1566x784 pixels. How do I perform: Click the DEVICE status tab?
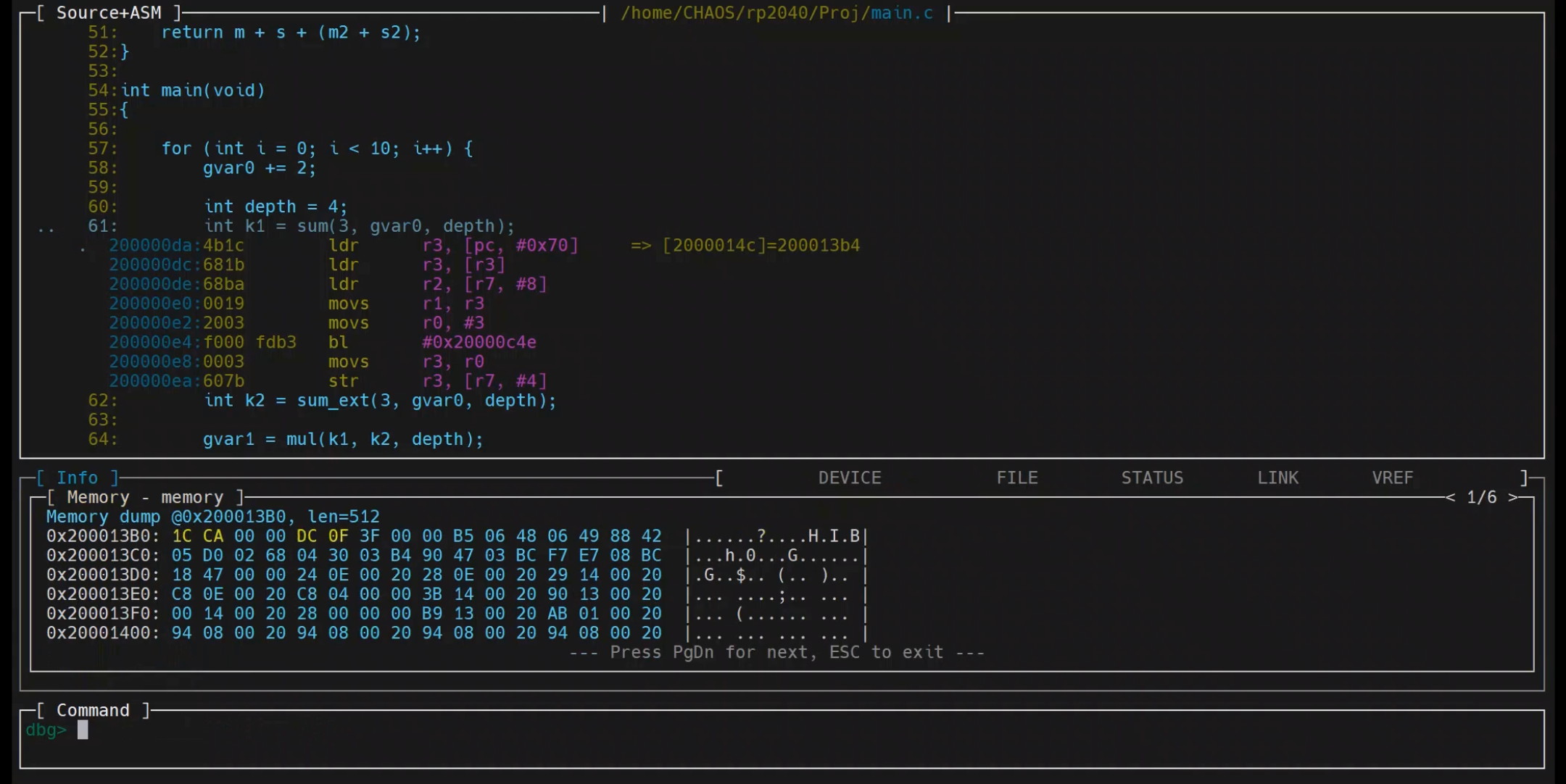click(849, 478)
